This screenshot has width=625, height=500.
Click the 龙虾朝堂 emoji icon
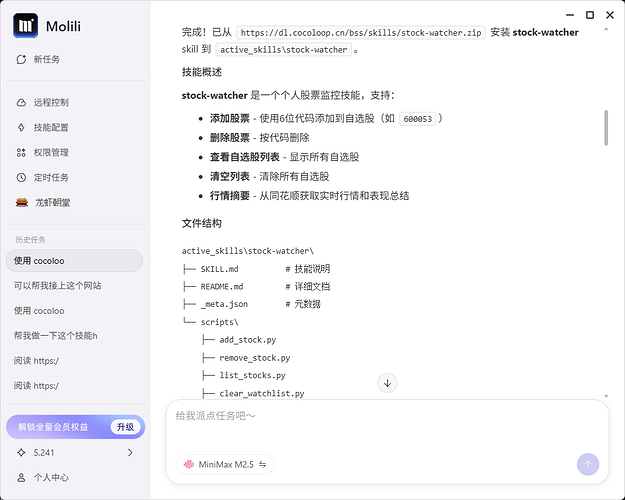pyautogui.click(x=22, y=203)
